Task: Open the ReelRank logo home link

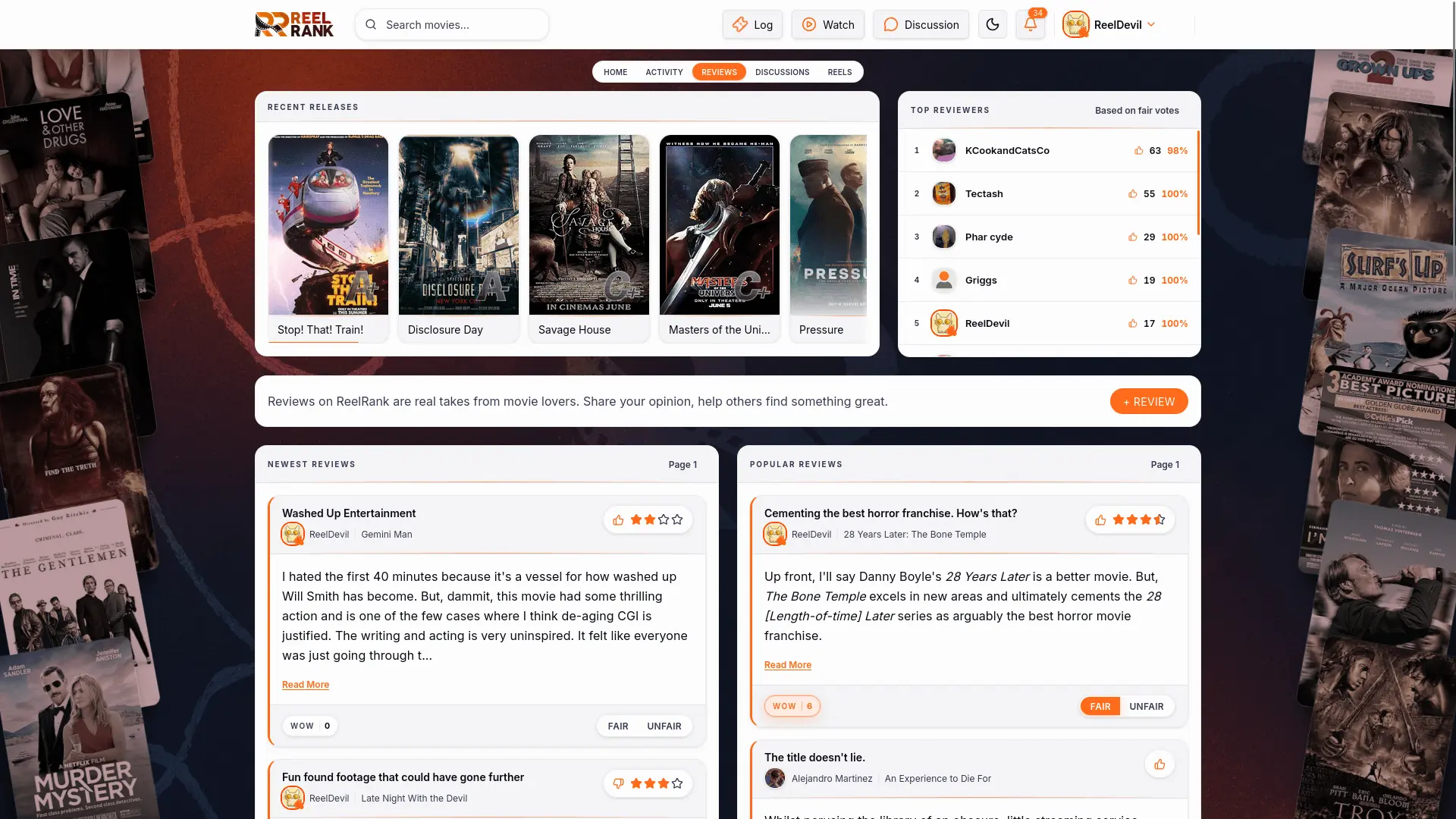Action: click(x=294, y=24)
